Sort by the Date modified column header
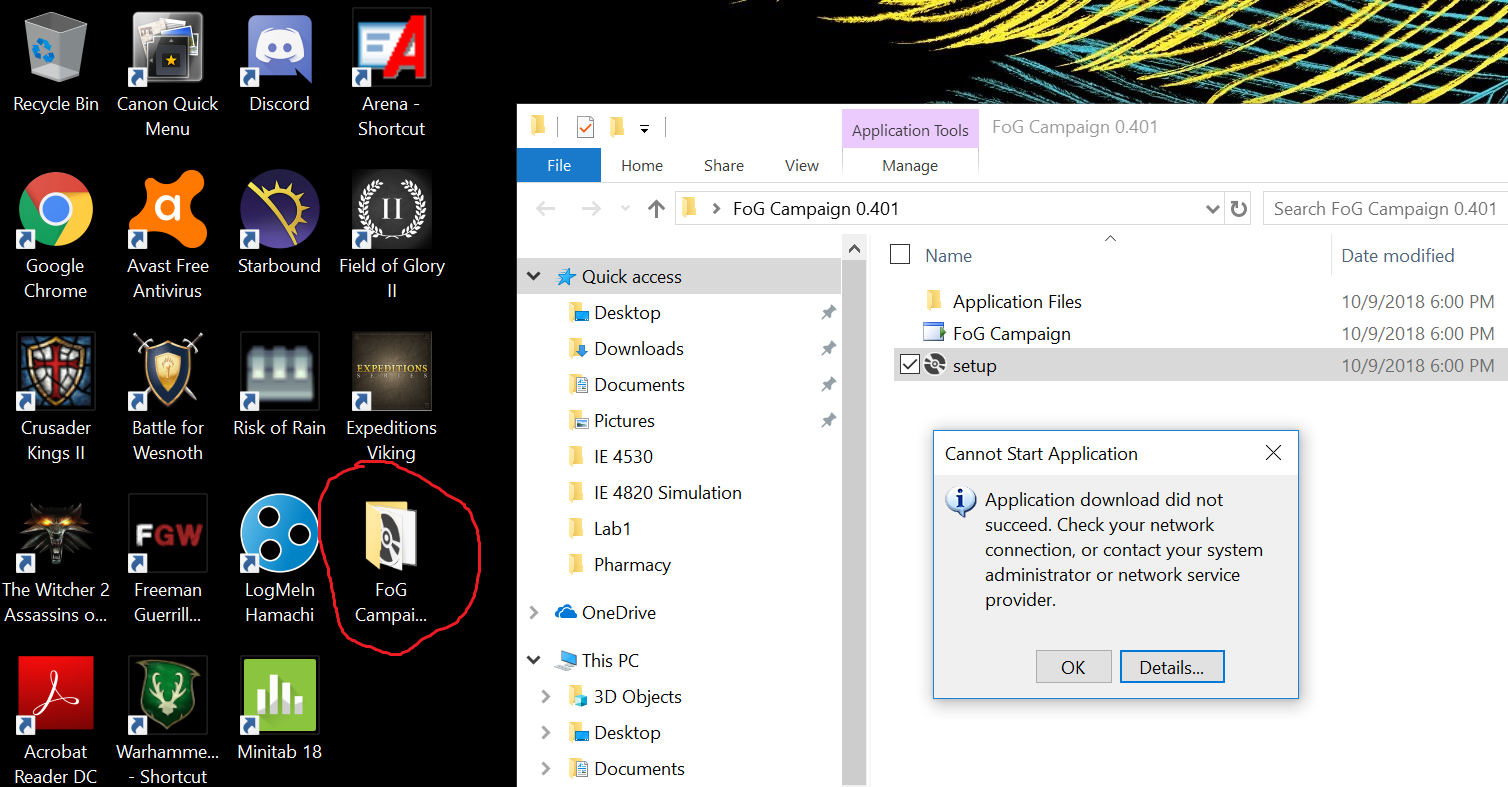The height and width of the screenshot is (787, 1508). (x=1398, y=256)
